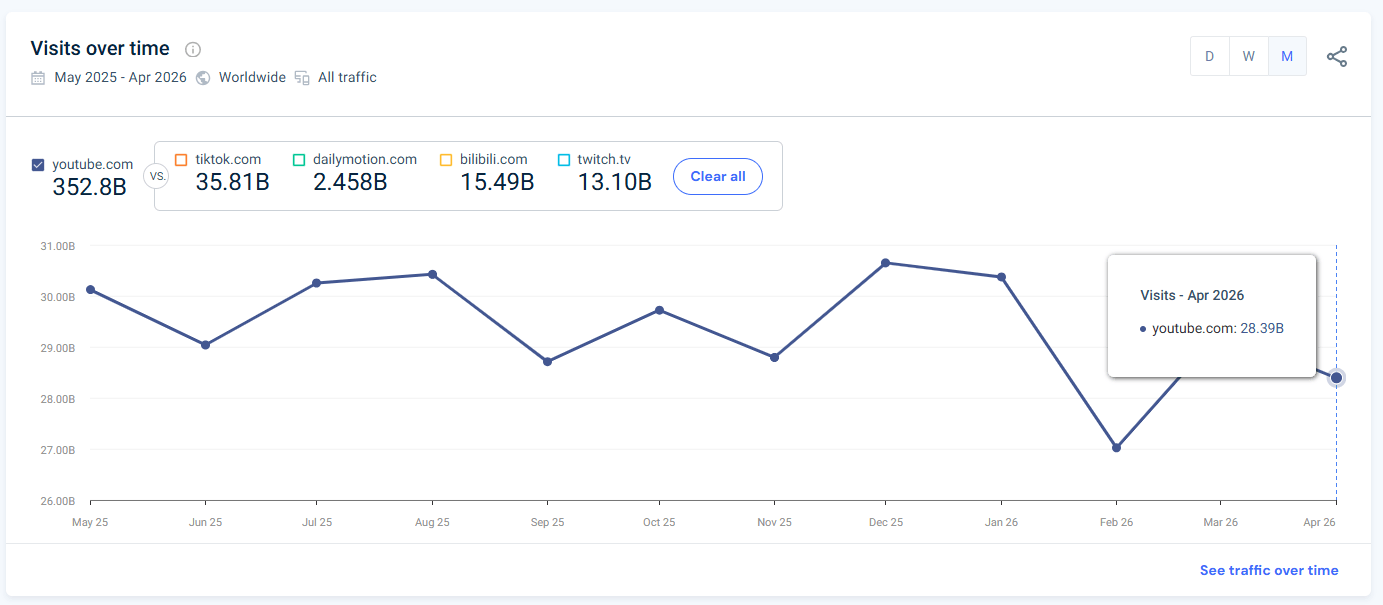Click the 26.00B axis label
This screenshot has width=1383, height=605.
click(58, 501)
